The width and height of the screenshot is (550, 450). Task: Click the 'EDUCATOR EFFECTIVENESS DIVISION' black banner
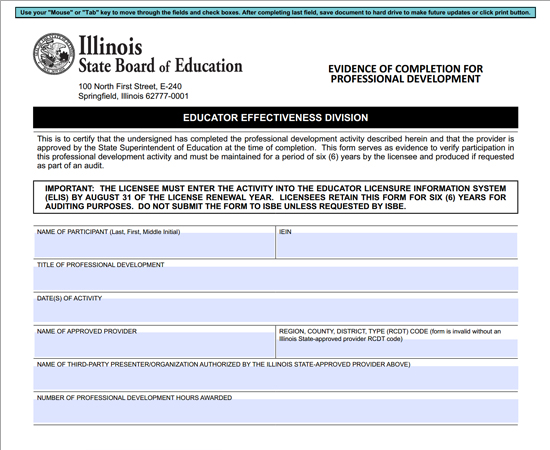tap(276, 117)
